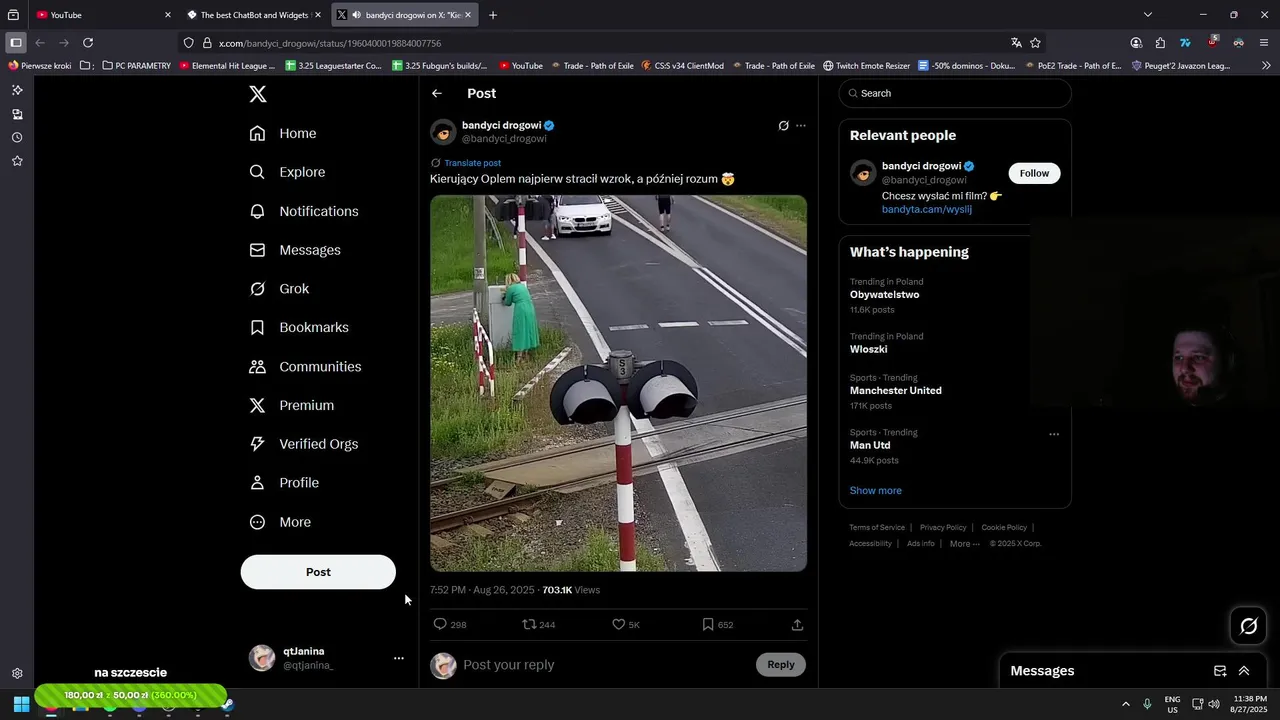The height and width of the screenshot is (720, 1280).
Task: Open browser sidebar settings gear
Action: pyautogui.click(x=17, y=674)
